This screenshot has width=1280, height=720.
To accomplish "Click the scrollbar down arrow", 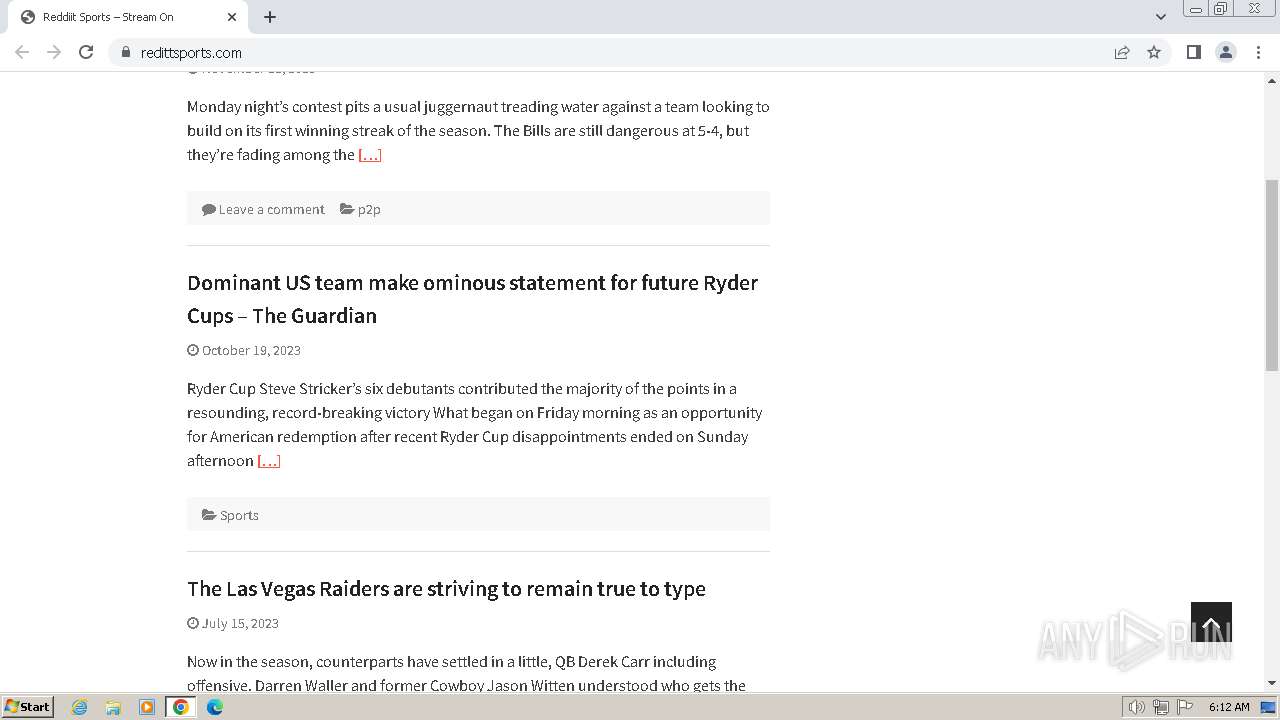I will click(1272, 683).
